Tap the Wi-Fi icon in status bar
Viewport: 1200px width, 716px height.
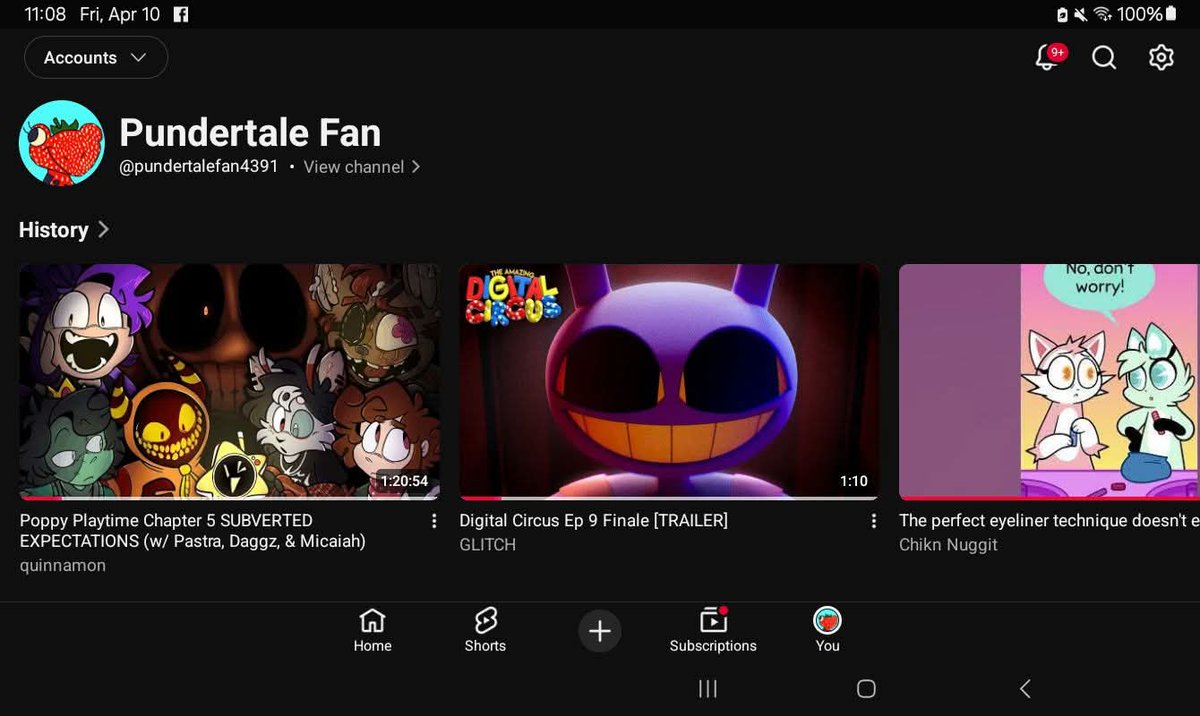tap(1104, 14)
